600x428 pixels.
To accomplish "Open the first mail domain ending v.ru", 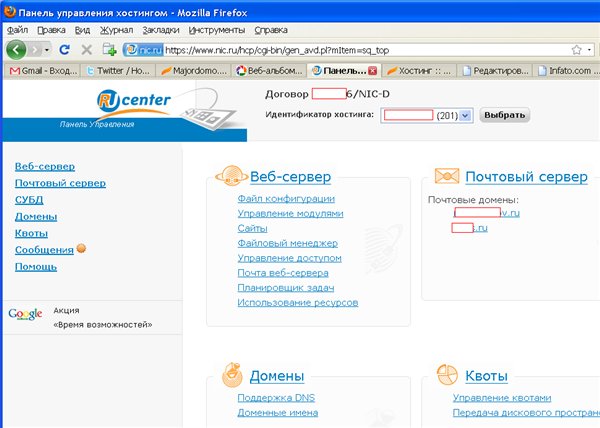I will click(x=487, y=213).
